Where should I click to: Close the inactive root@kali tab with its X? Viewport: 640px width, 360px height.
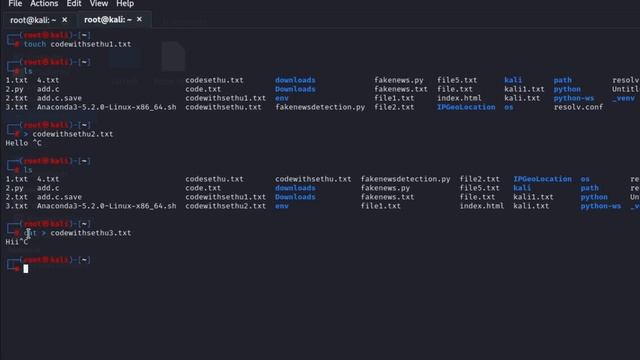coord(64,20)
